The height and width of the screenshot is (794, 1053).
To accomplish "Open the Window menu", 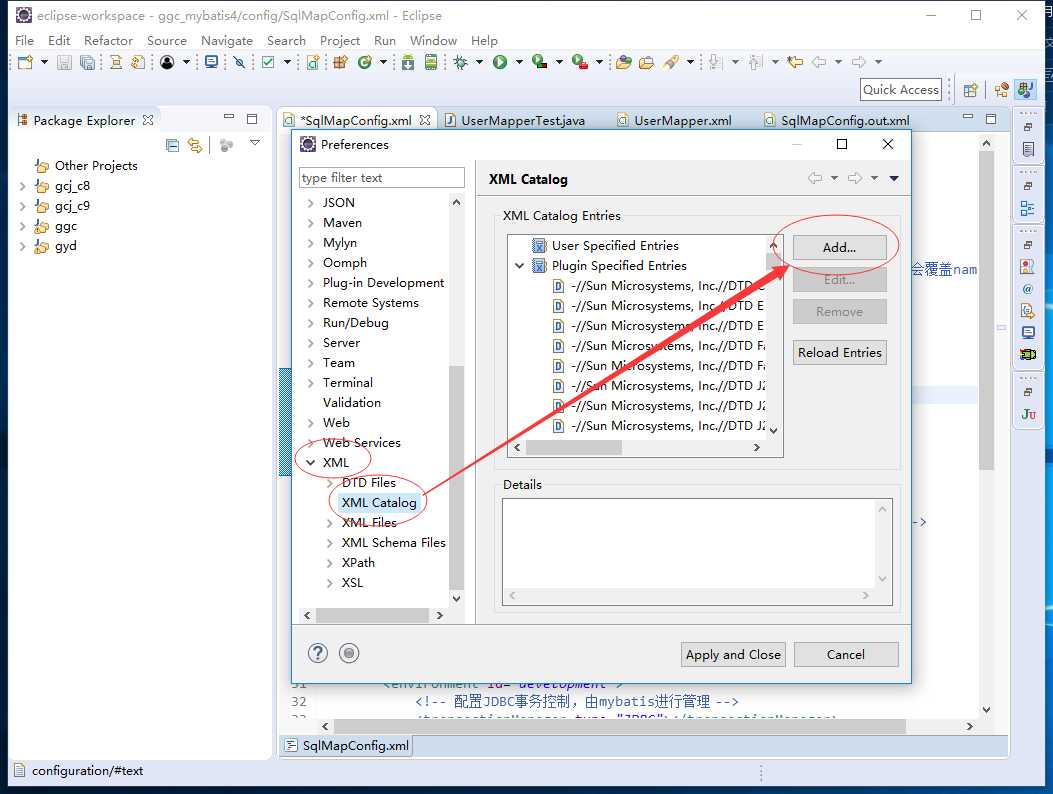I will (x=433, y=41).
